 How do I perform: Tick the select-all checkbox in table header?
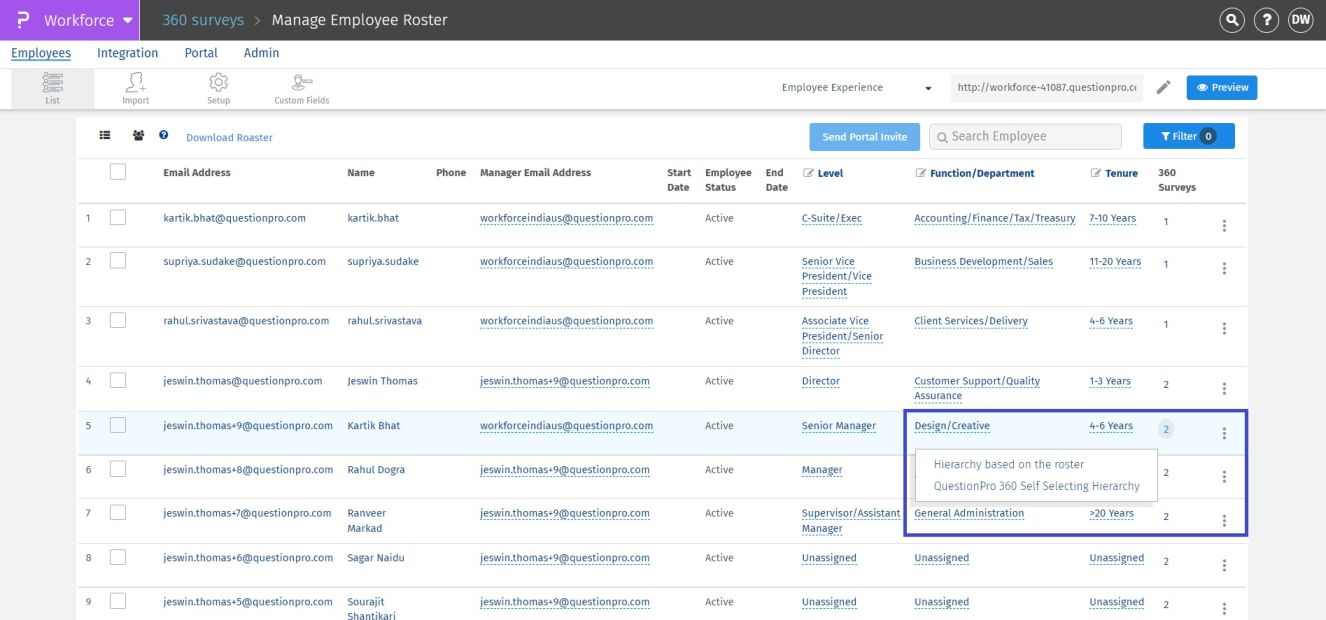tap(118, 172)
